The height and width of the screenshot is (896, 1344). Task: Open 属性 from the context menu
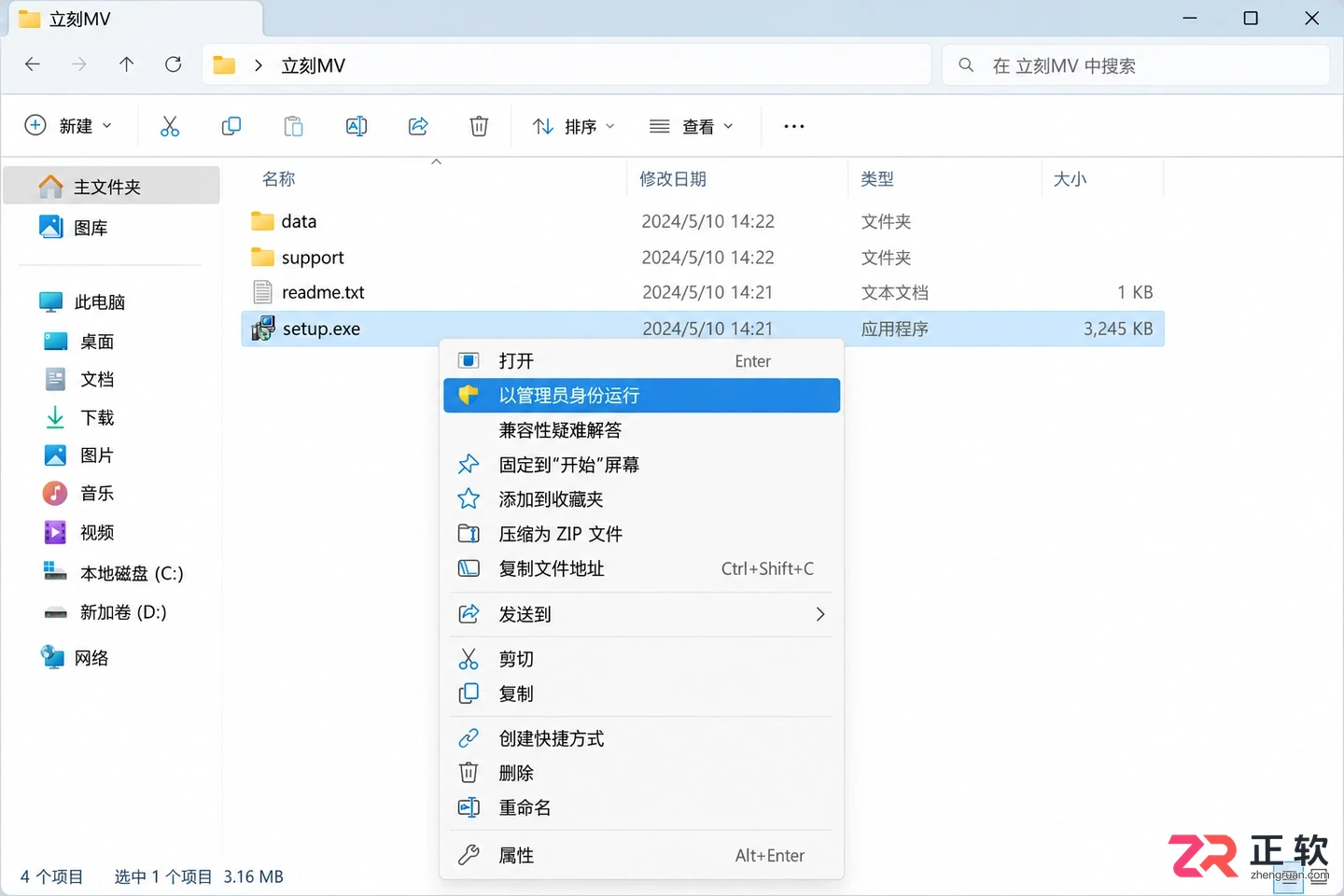coord(642,855)
